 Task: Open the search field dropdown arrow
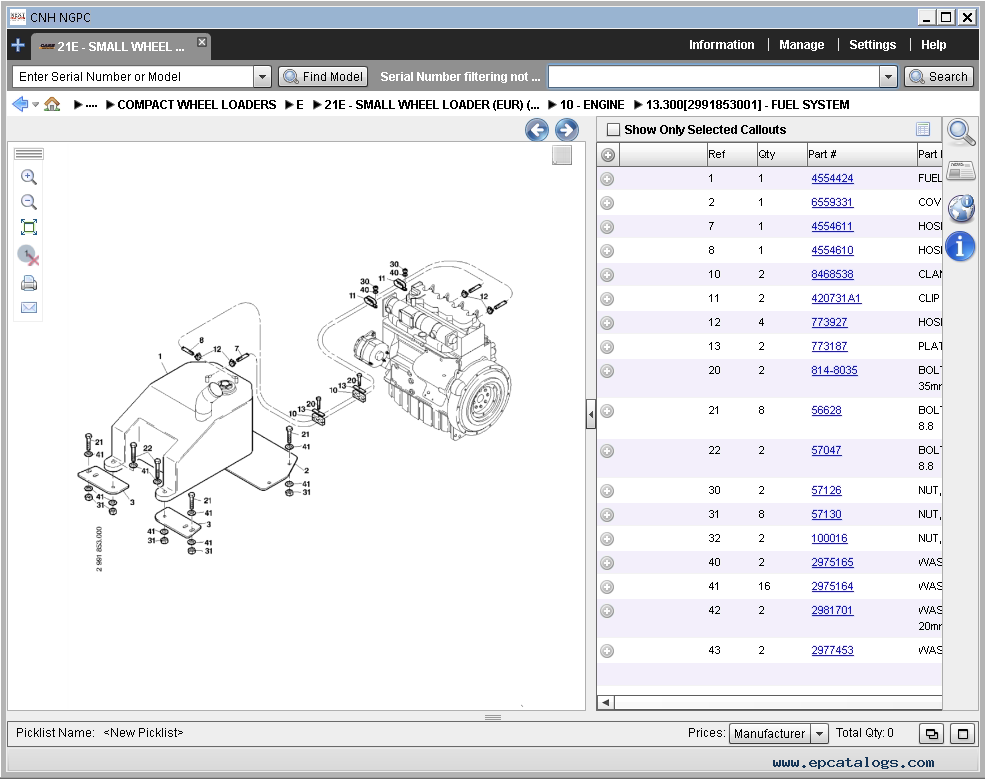point(888,77)
